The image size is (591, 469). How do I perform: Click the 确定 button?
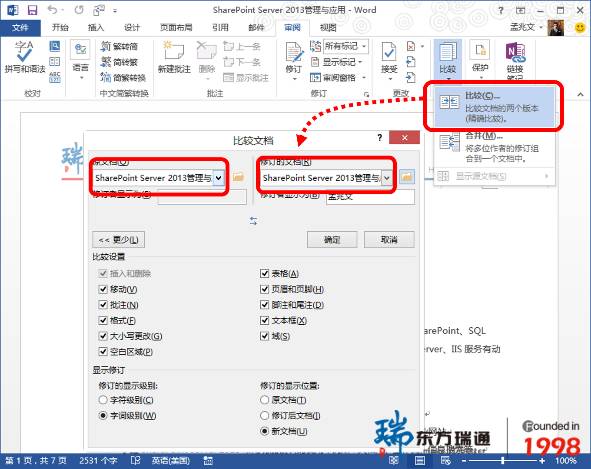332,239
